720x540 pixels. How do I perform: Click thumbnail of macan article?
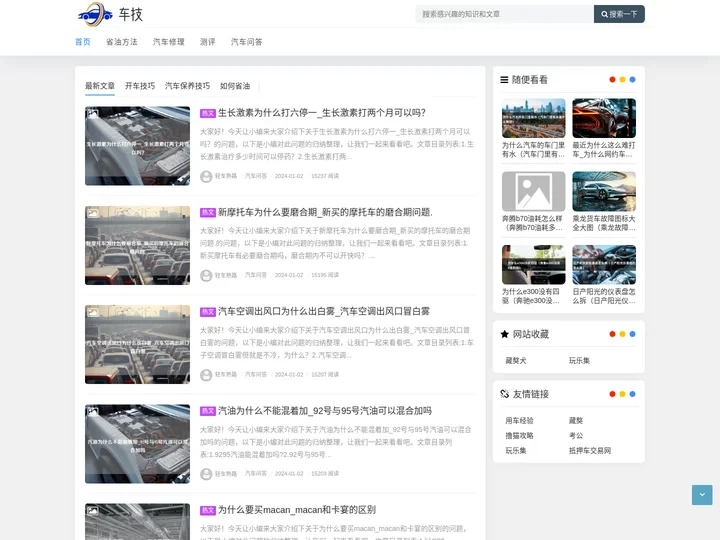click(x=137, y=522)
